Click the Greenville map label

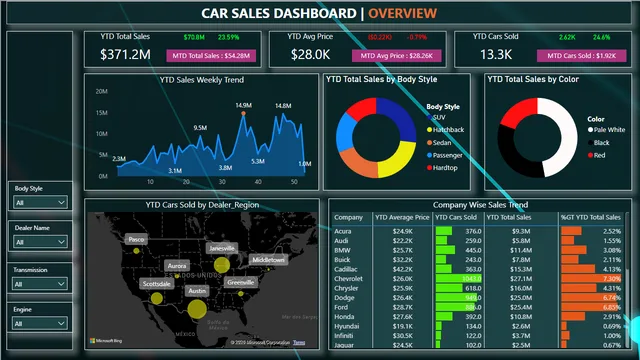tap(240, 282)
